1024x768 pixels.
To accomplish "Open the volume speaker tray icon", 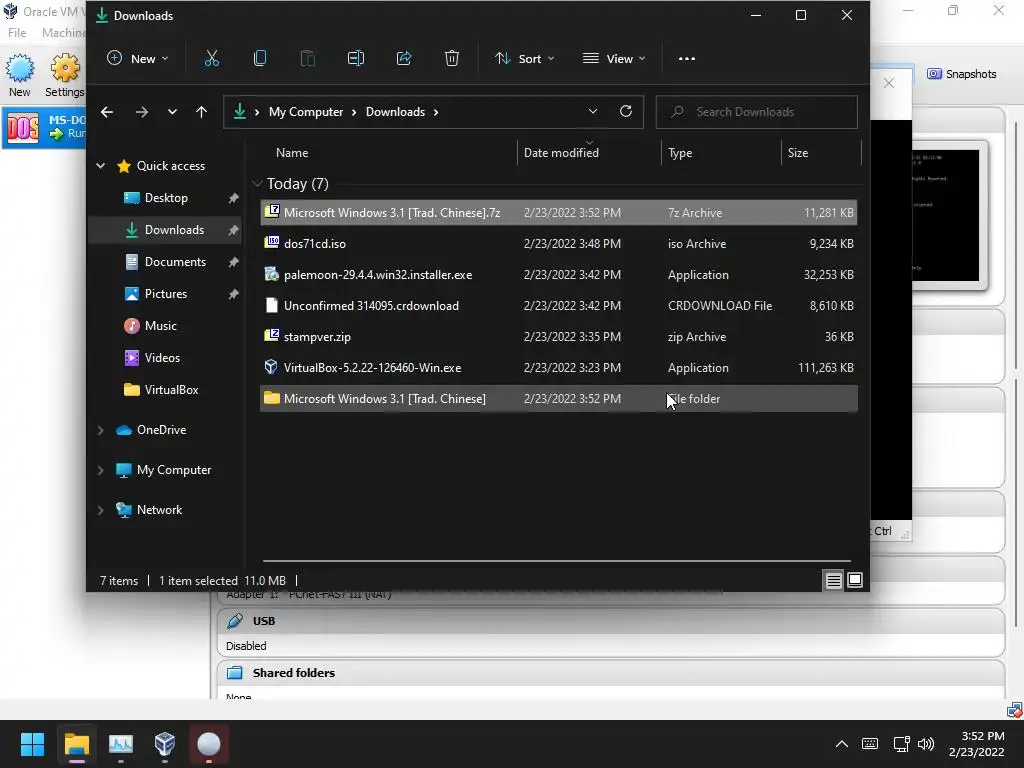I will pos(926,744).
